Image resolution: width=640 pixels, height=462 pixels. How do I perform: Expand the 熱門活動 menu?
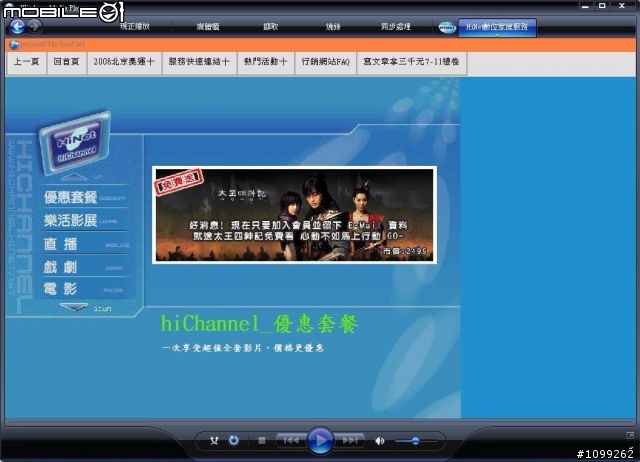pos(266,62)
